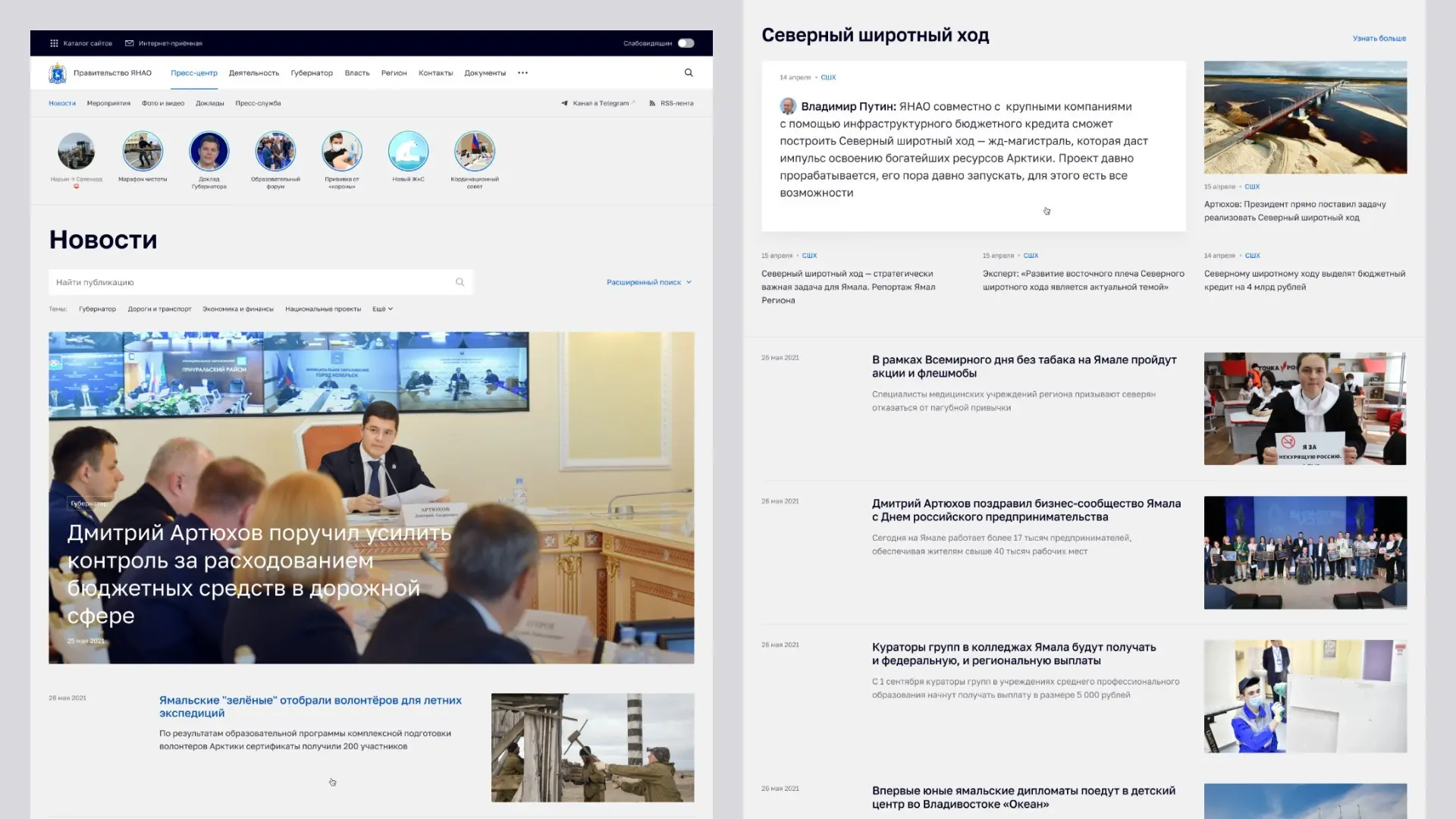Filter by Экономика и финансы topic

click(x=238, y=309)
